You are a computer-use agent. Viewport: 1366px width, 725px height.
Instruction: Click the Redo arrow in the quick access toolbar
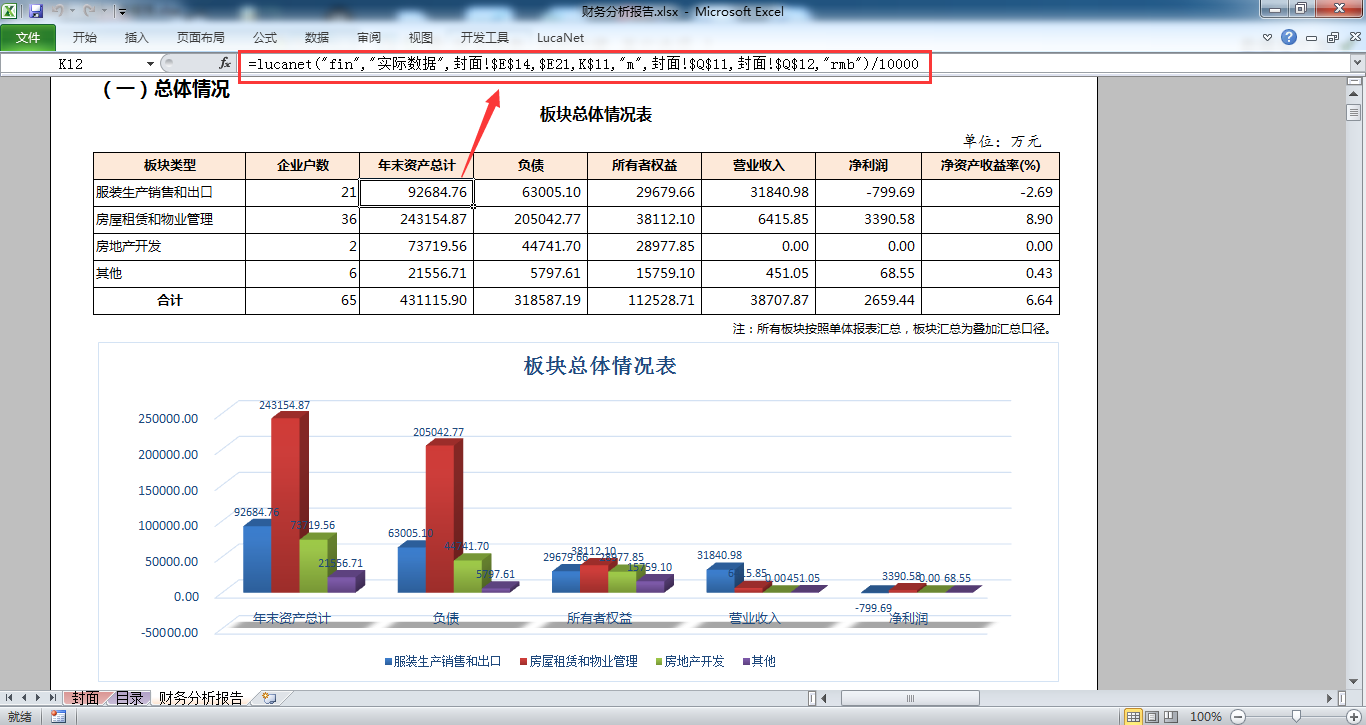pyautogui.click(x=88, y=12)
